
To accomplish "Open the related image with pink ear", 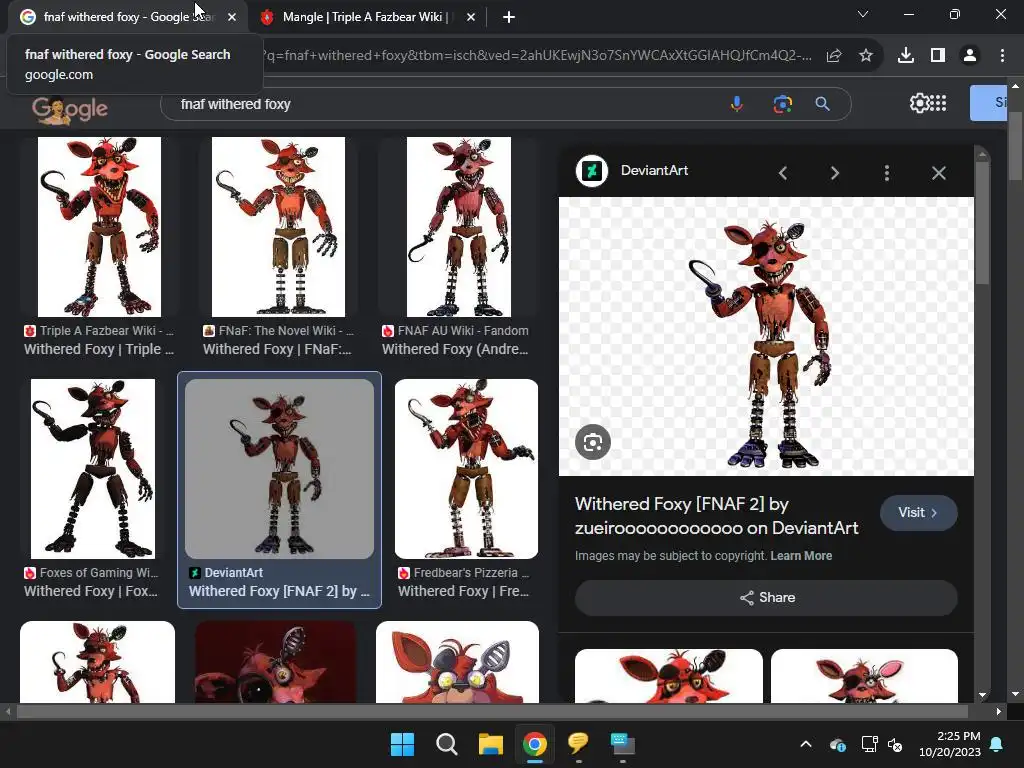I will [864, 676].
